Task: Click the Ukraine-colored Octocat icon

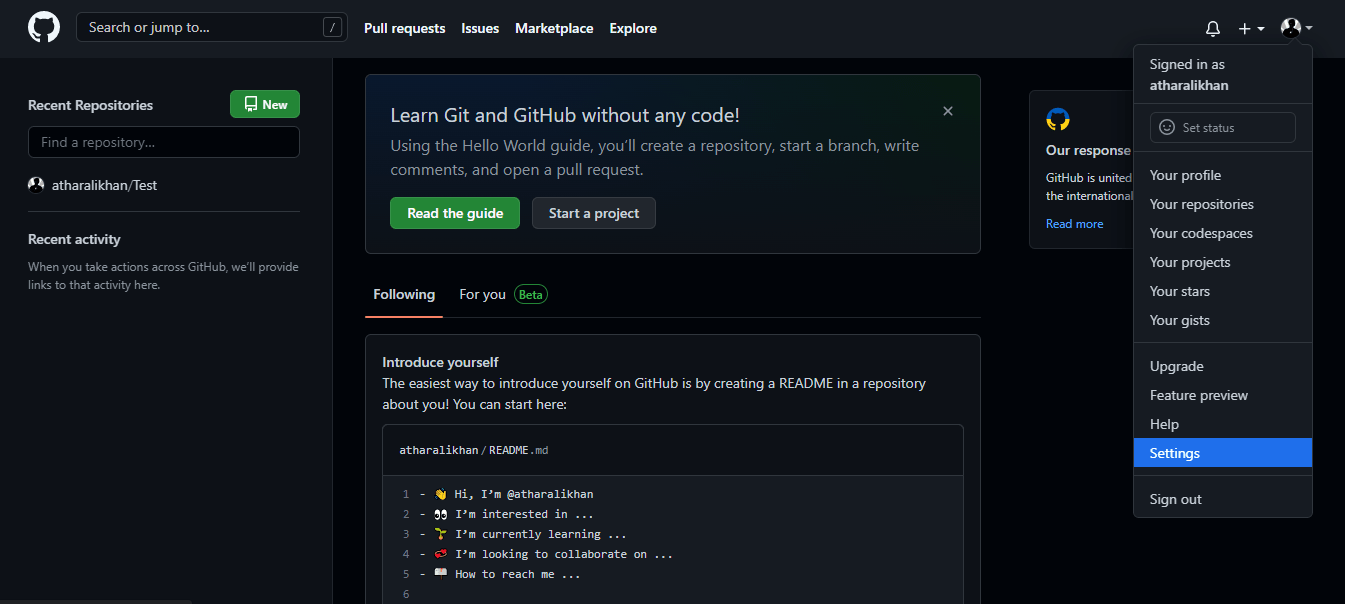Action: coord(1058,120)
